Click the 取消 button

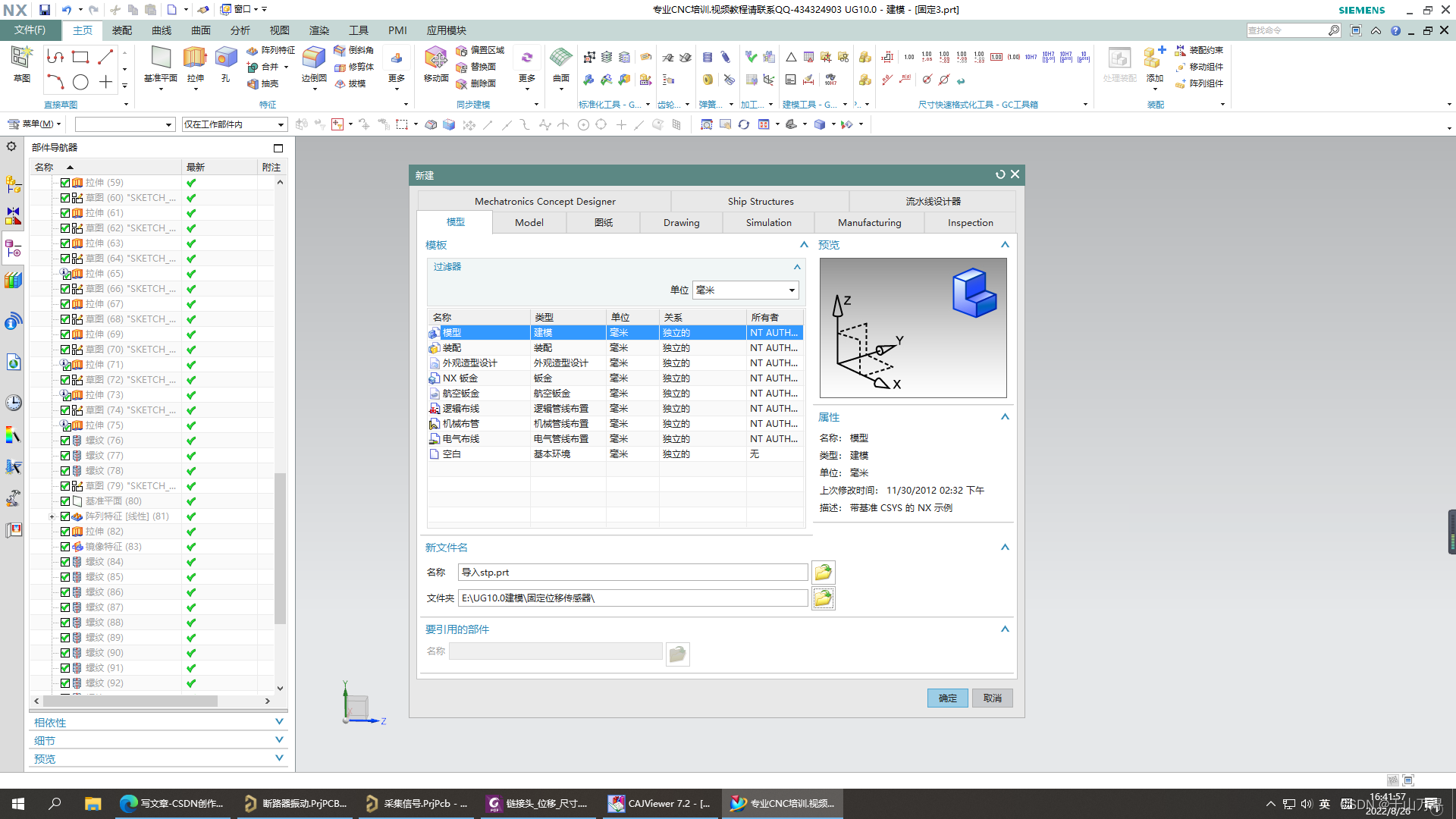(x=992, y=698)
